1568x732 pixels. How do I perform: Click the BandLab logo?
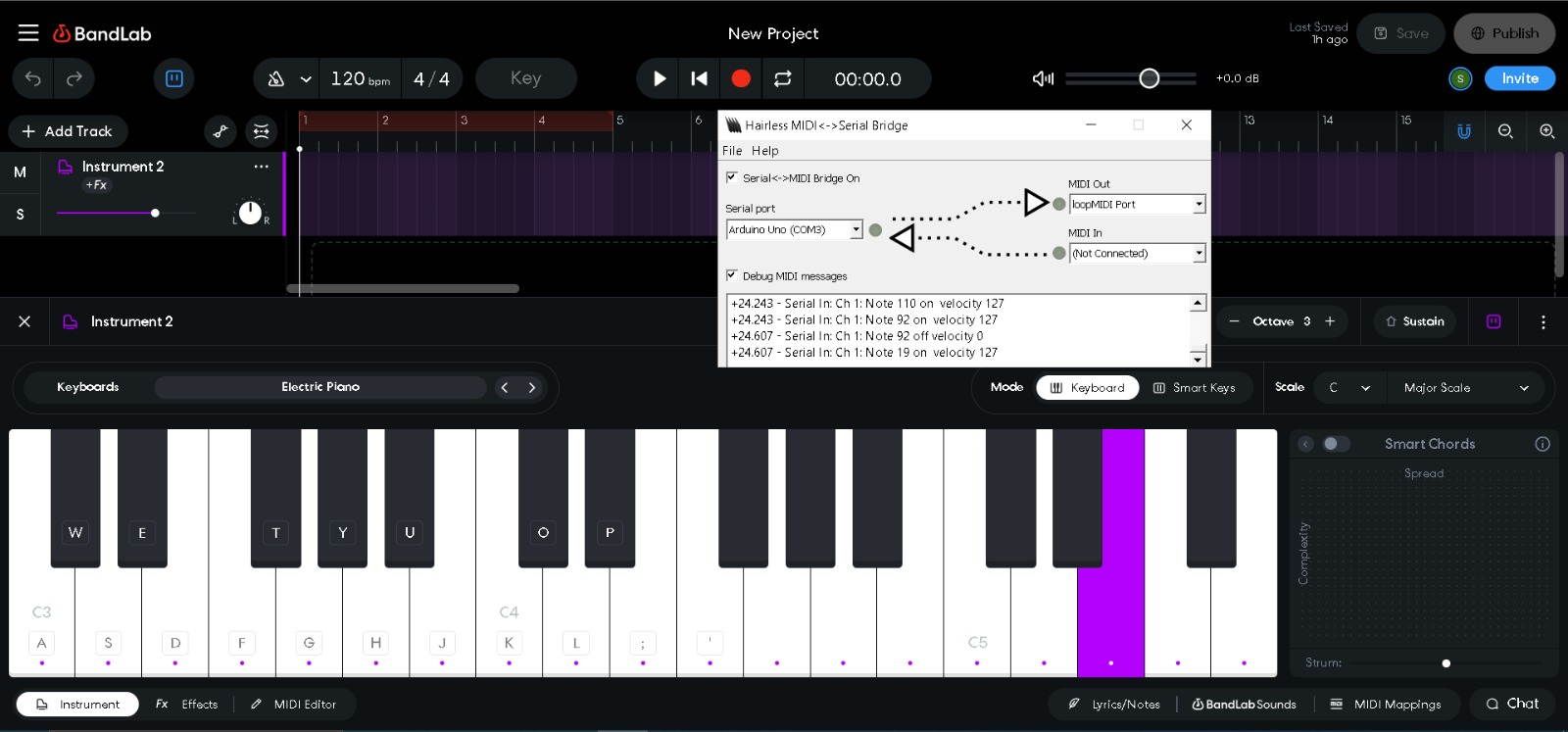103,33
